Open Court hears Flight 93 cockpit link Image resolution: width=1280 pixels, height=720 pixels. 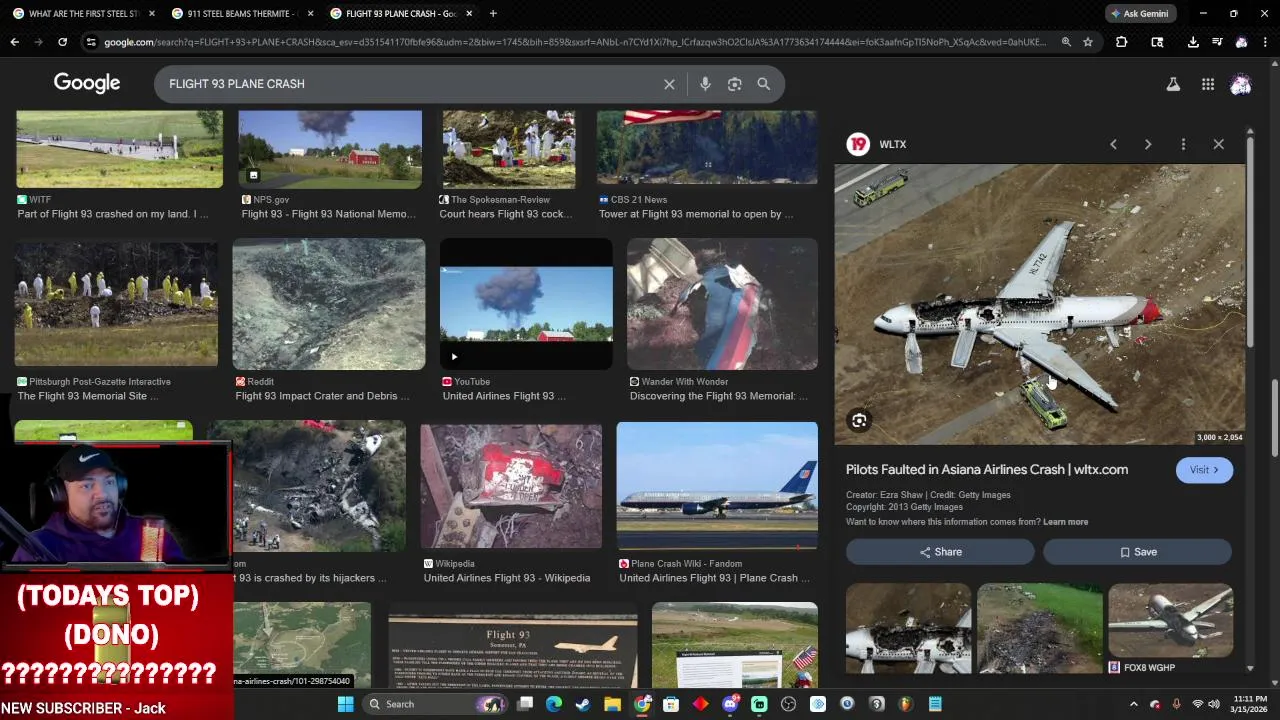coord(506,214)
